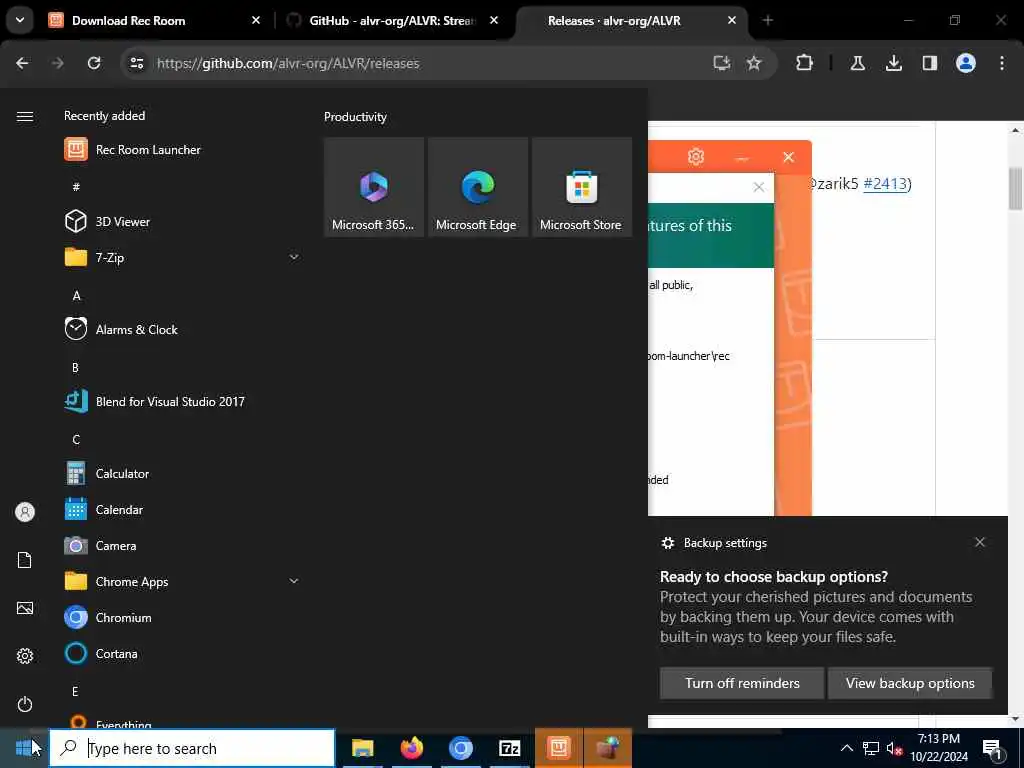The width and height of the screenshot is (1024, 768).
Task: Open the Microsoft Edge tile
Action: coord(477,187)
